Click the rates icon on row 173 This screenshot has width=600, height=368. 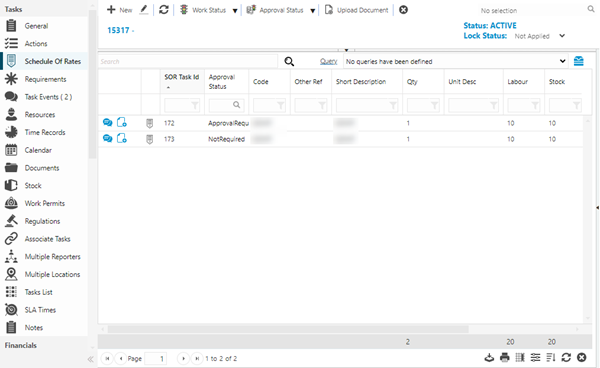[x=150, y=139]
